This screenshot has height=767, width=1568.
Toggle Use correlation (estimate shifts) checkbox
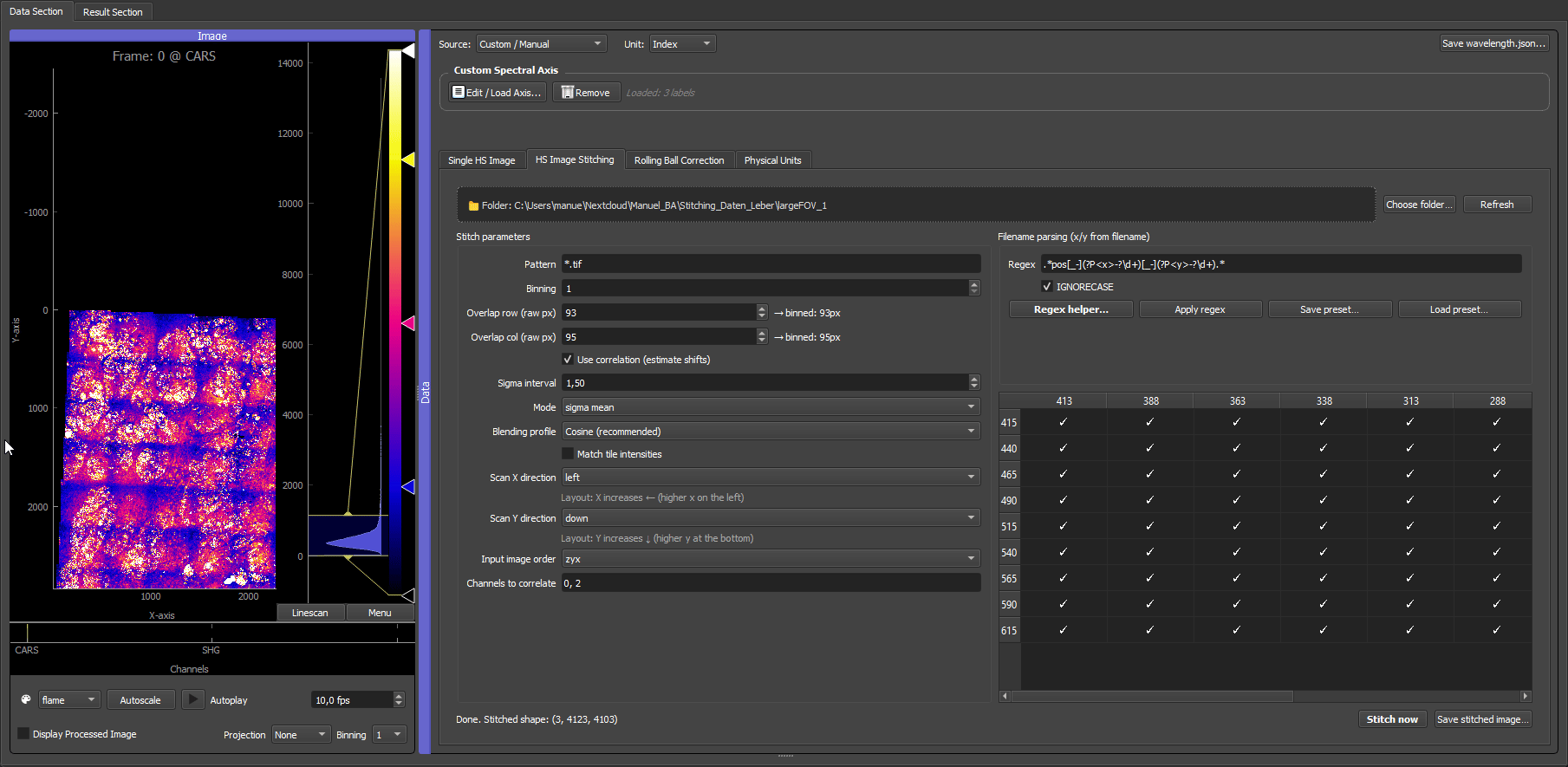point(568,360)
